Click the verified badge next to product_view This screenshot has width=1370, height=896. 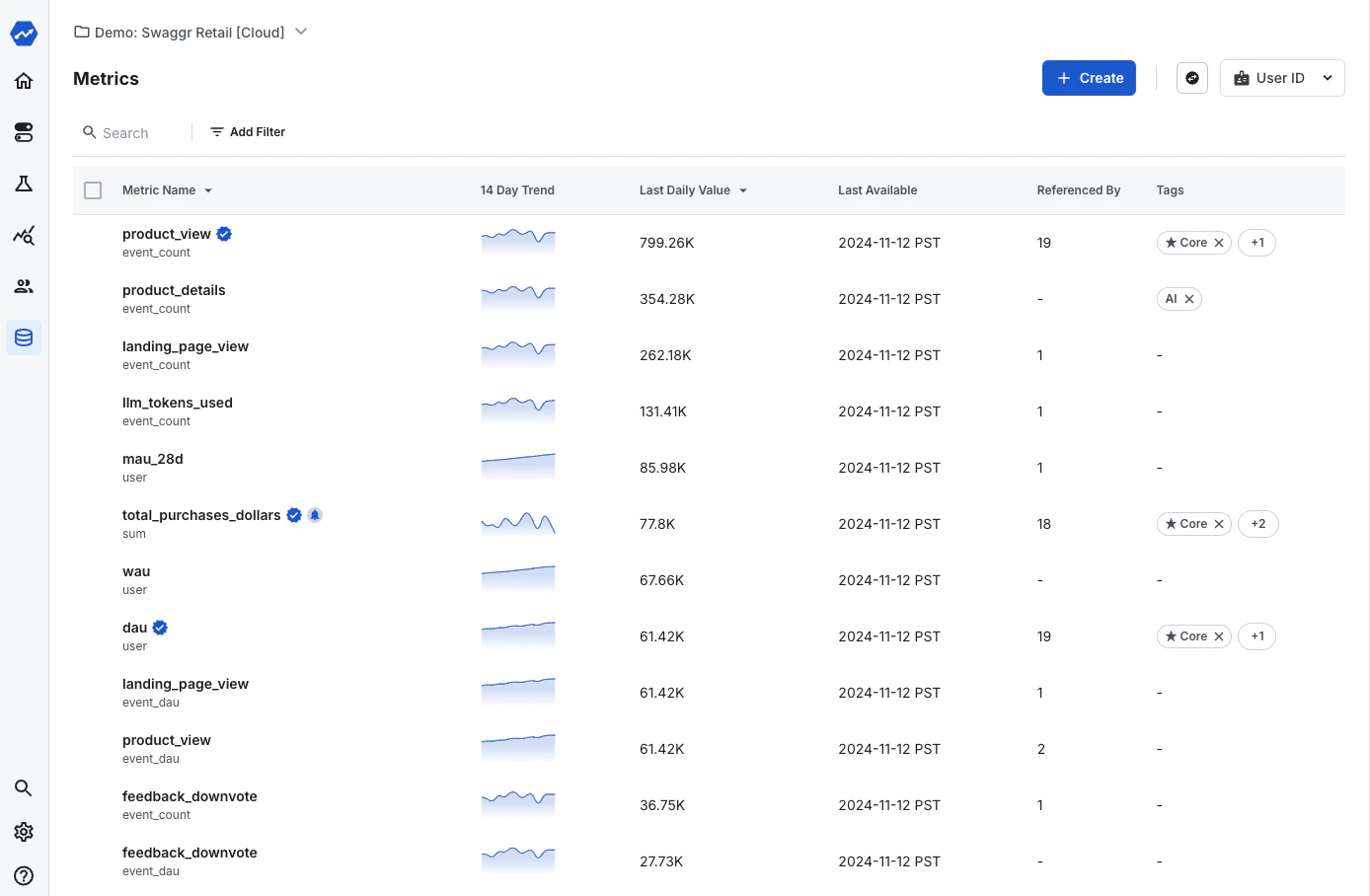[224, 234]
